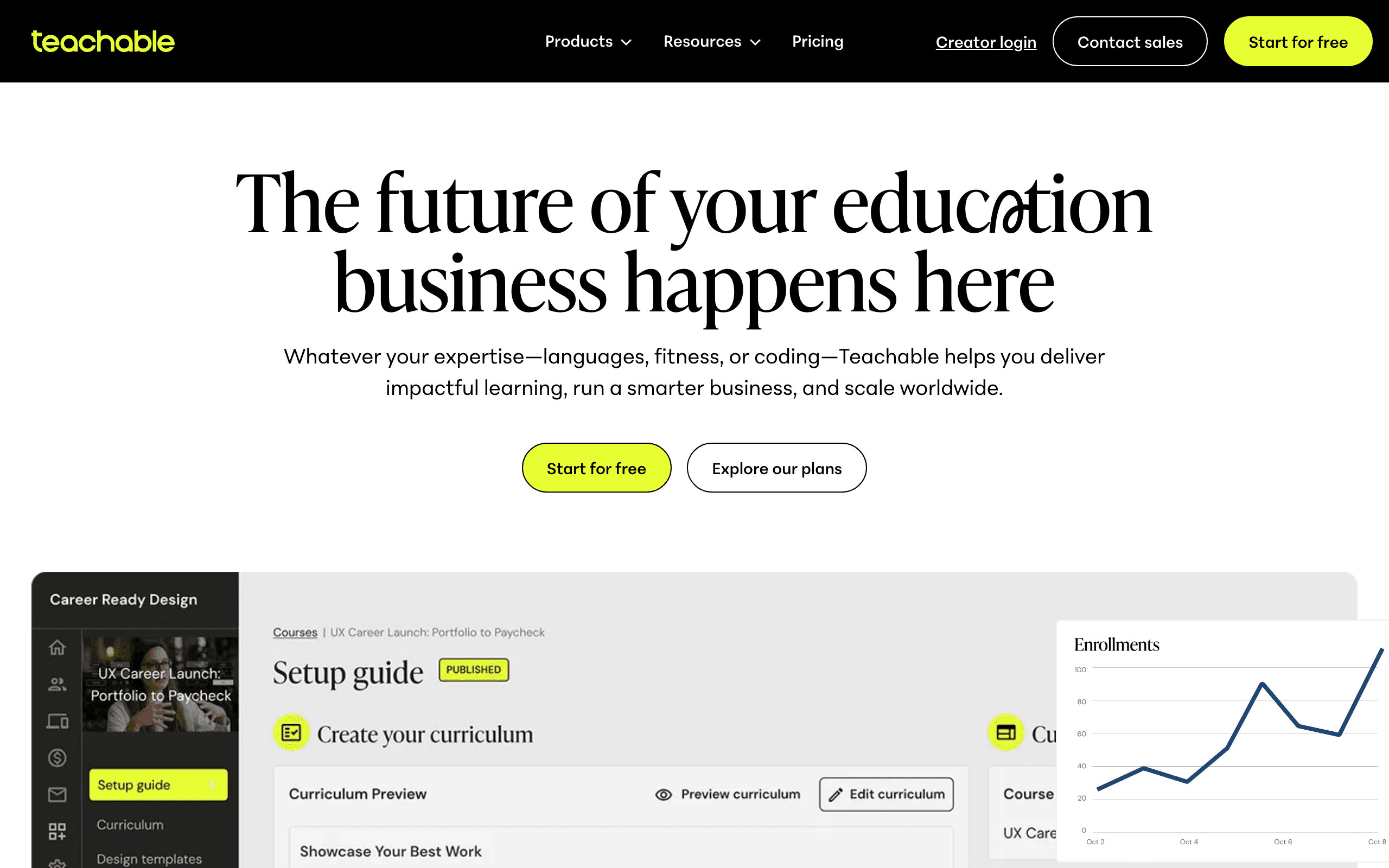Open the Pricing page from the navbar
The width and height of the screenshot is (1389, 868).
click(817, 41)
